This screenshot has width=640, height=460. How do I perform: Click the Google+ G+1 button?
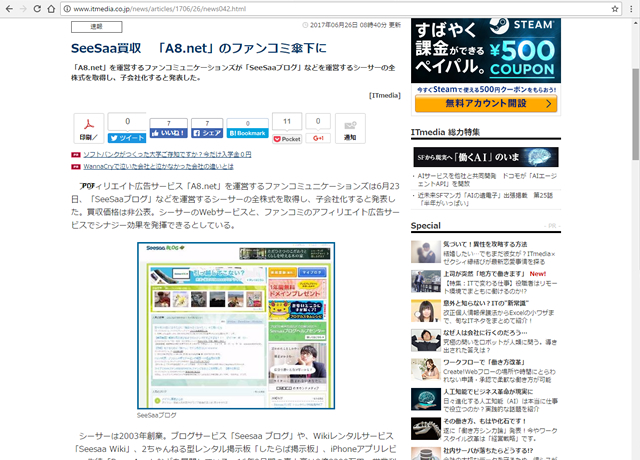pos(318,138)
